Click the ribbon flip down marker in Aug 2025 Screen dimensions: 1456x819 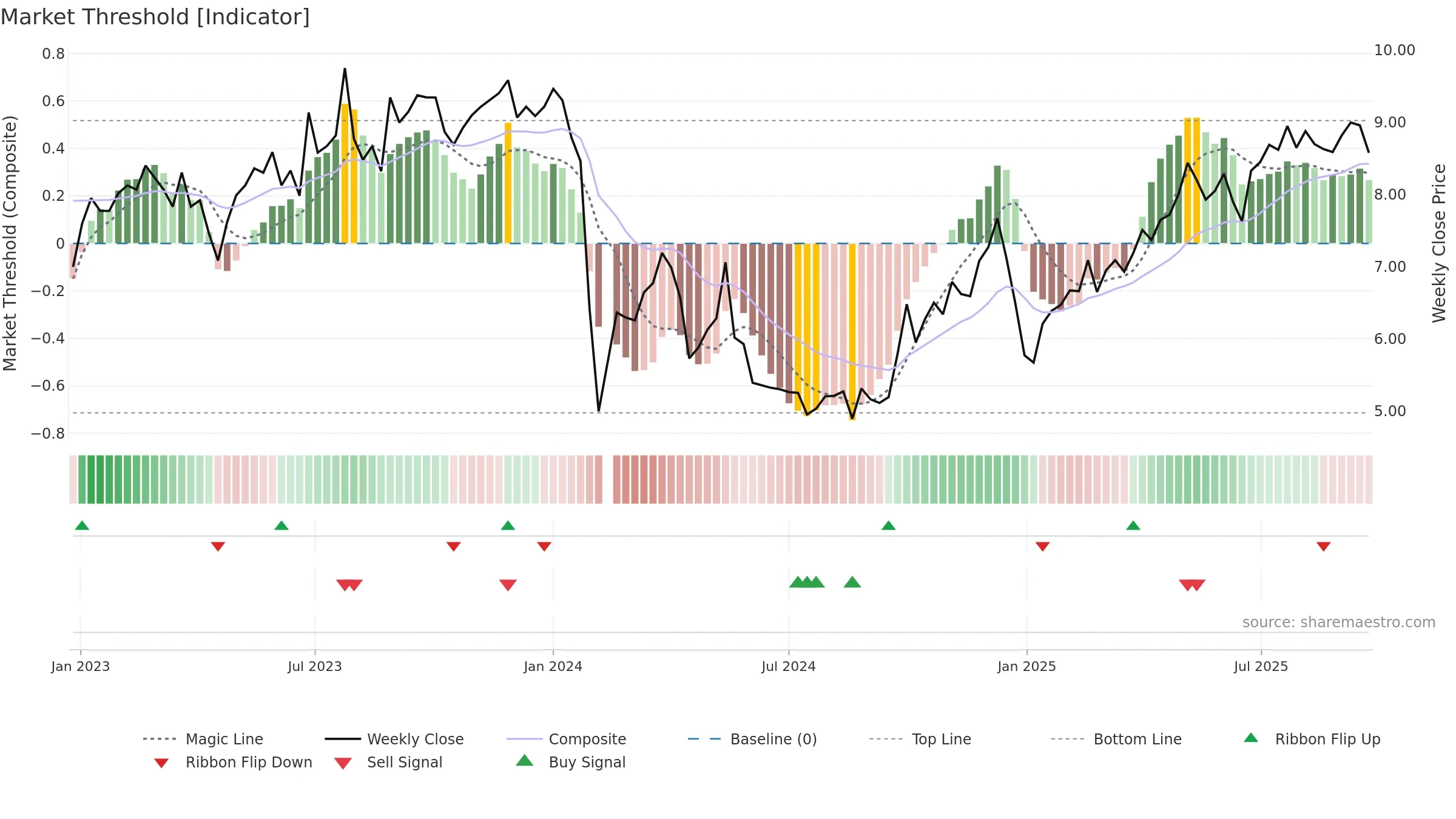[x=1324, y=547]
